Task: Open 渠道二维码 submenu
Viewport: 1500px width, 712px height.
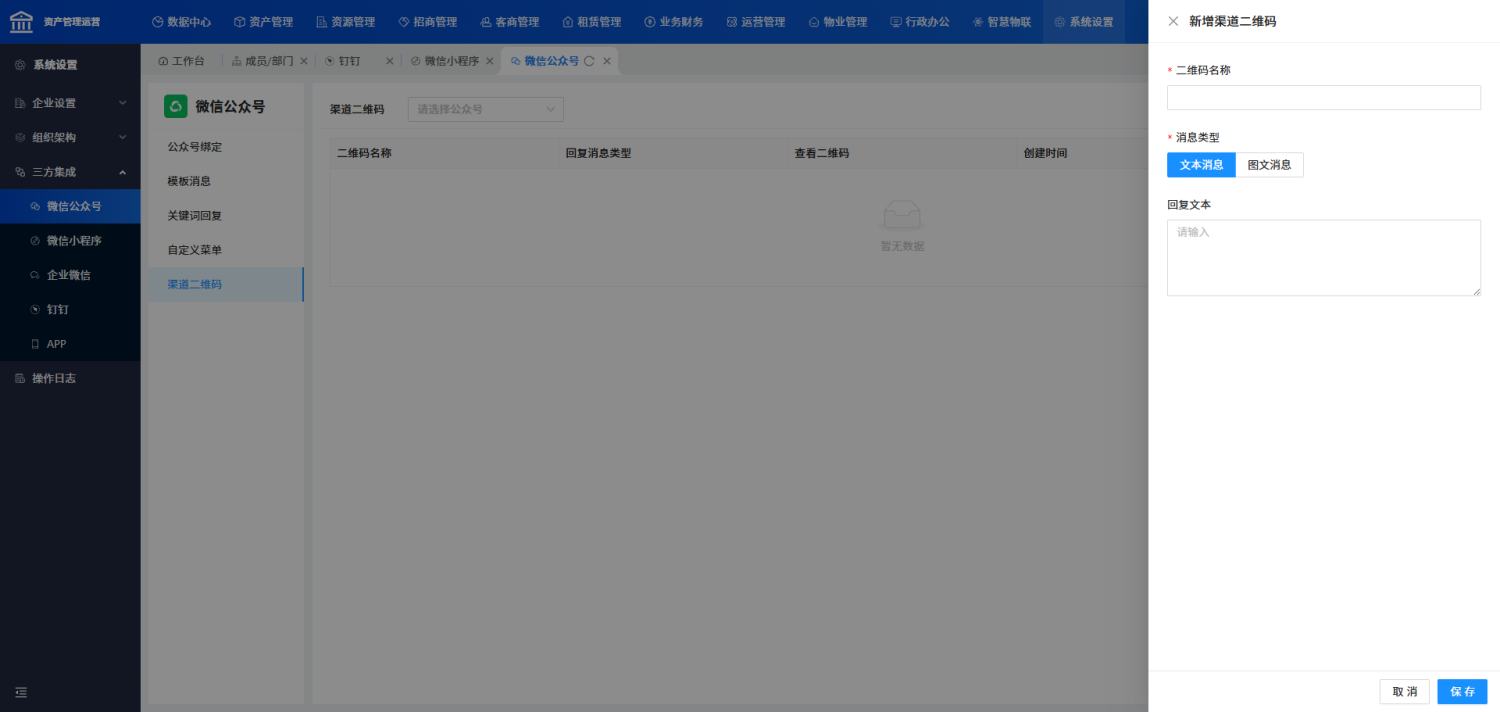Action: point(226,284)
